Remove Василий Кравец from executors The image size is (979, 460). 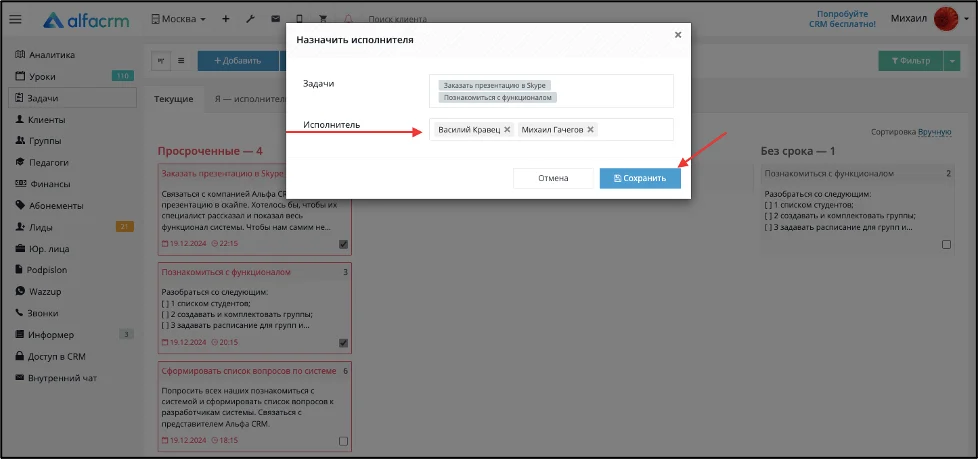coord(507,130)
